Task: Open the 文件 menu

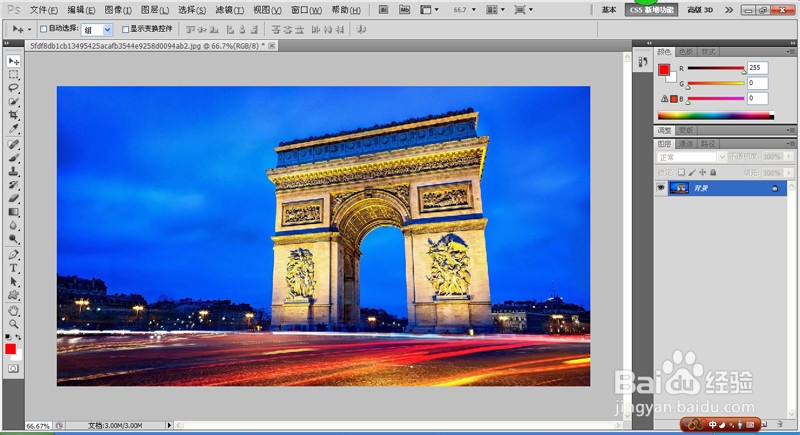Action: pos(44,10)
